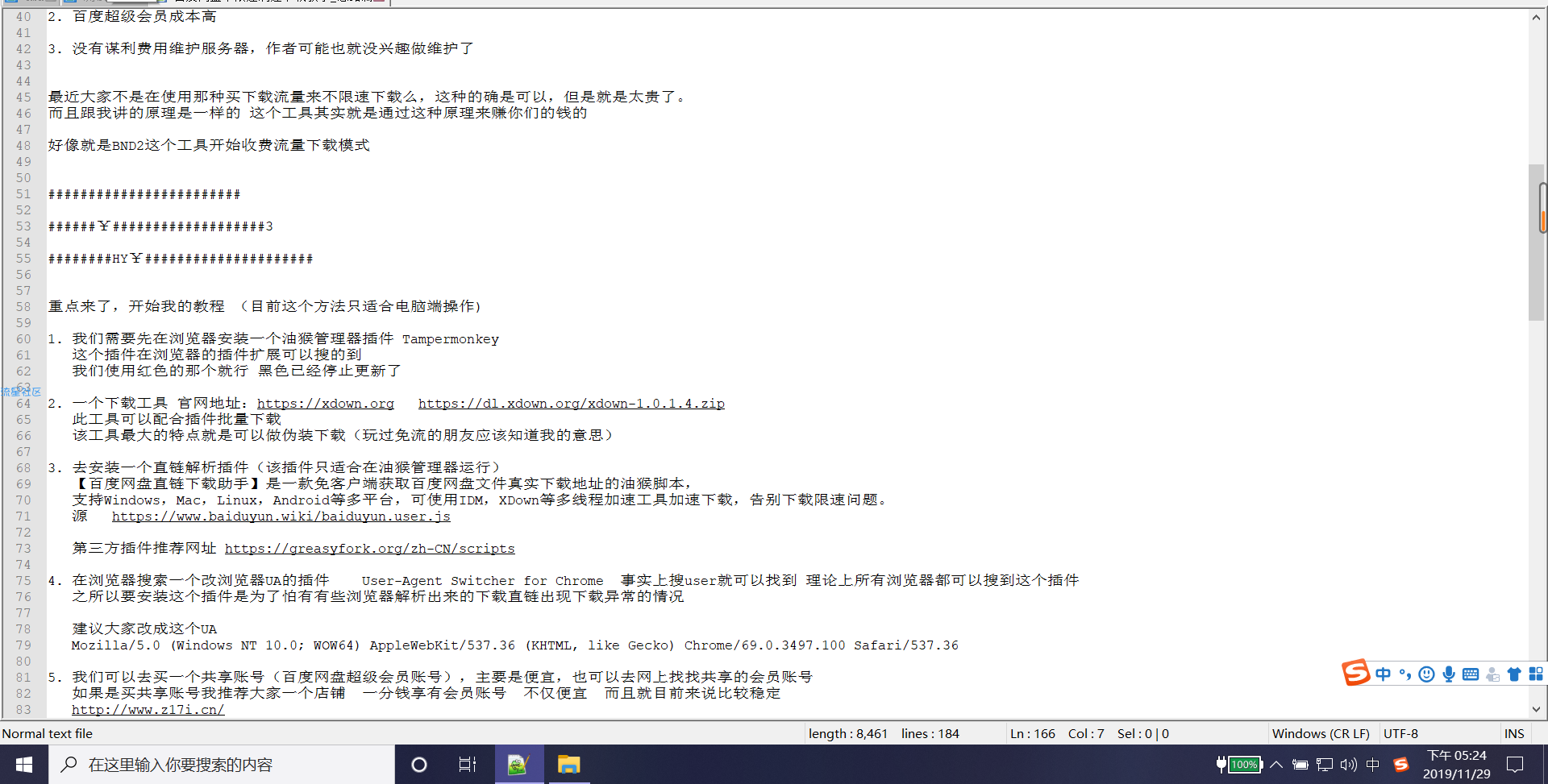Image resolution: width=1548 pixels, height=784 pixels.
Task: Click the 'Col : 7' status entry
Action: point(1086,733)
